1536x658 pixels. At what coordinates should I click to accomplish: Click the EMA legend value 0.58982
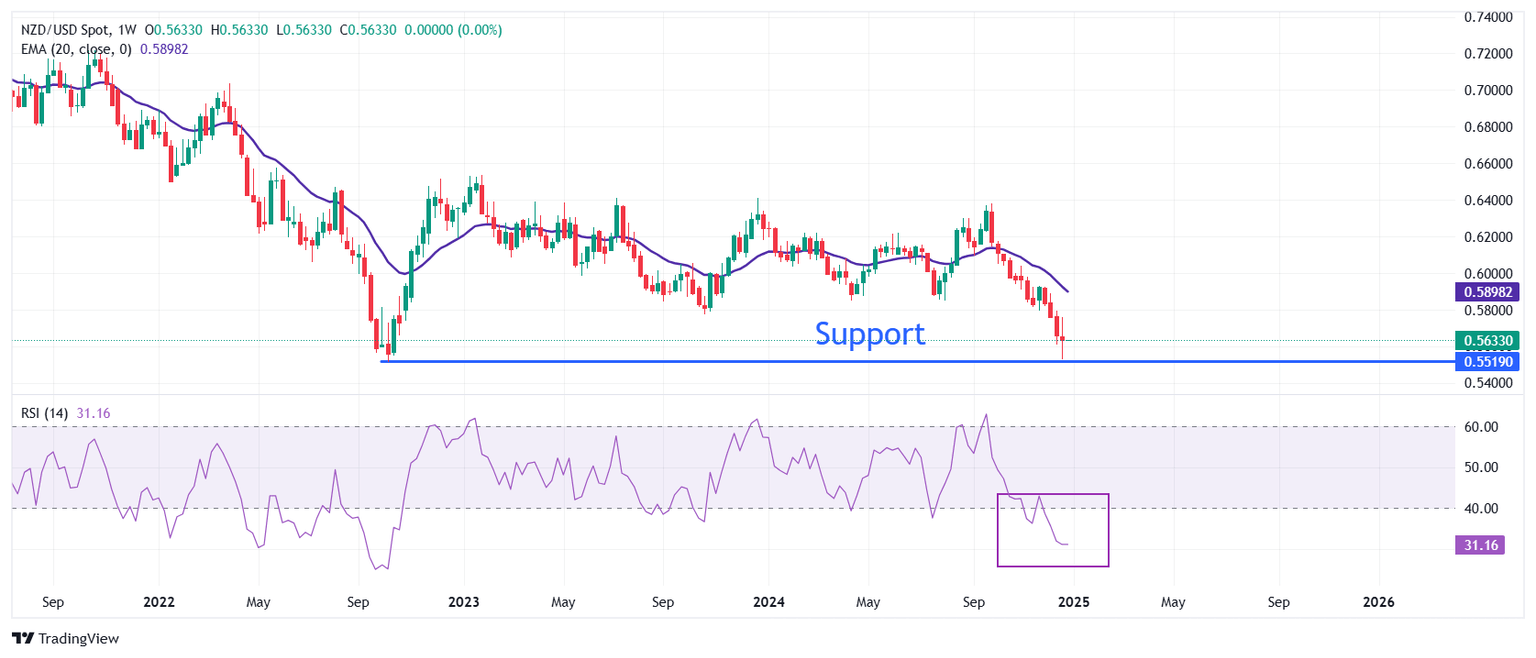pos(166,49)
